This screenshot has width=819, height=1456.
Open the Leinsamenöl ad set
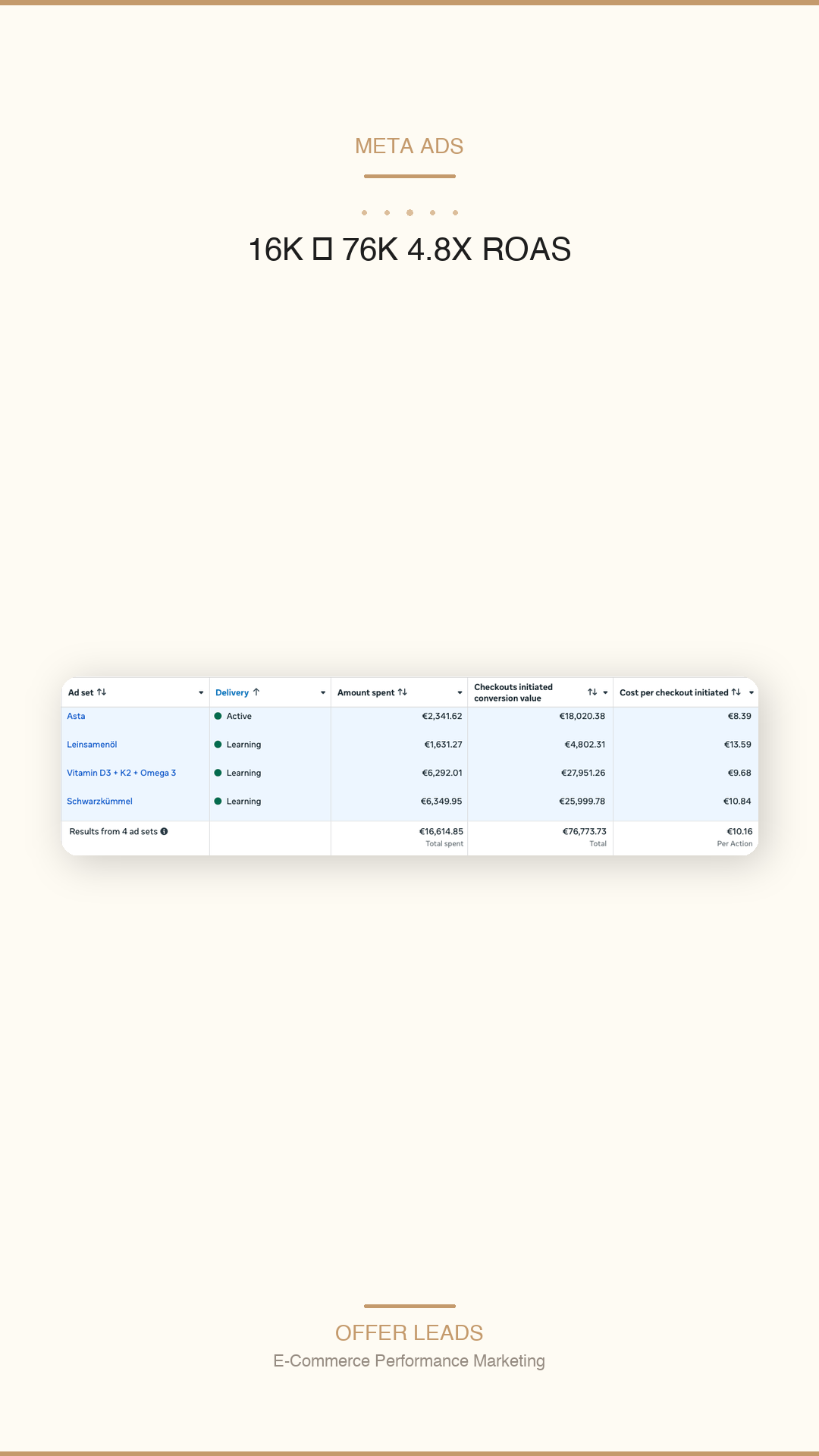coord(92,745)
